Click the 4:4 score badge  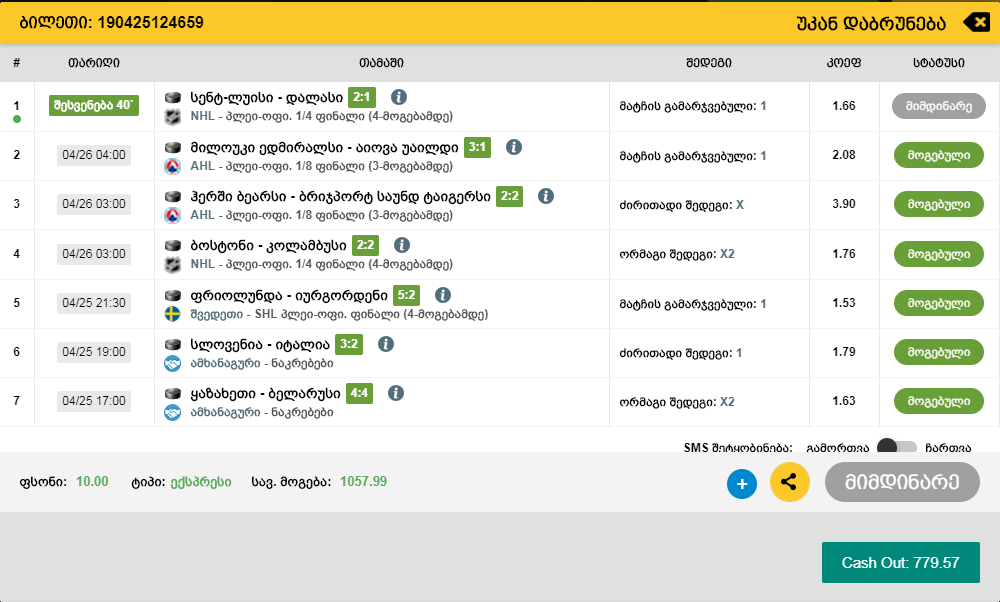[359, 393]
